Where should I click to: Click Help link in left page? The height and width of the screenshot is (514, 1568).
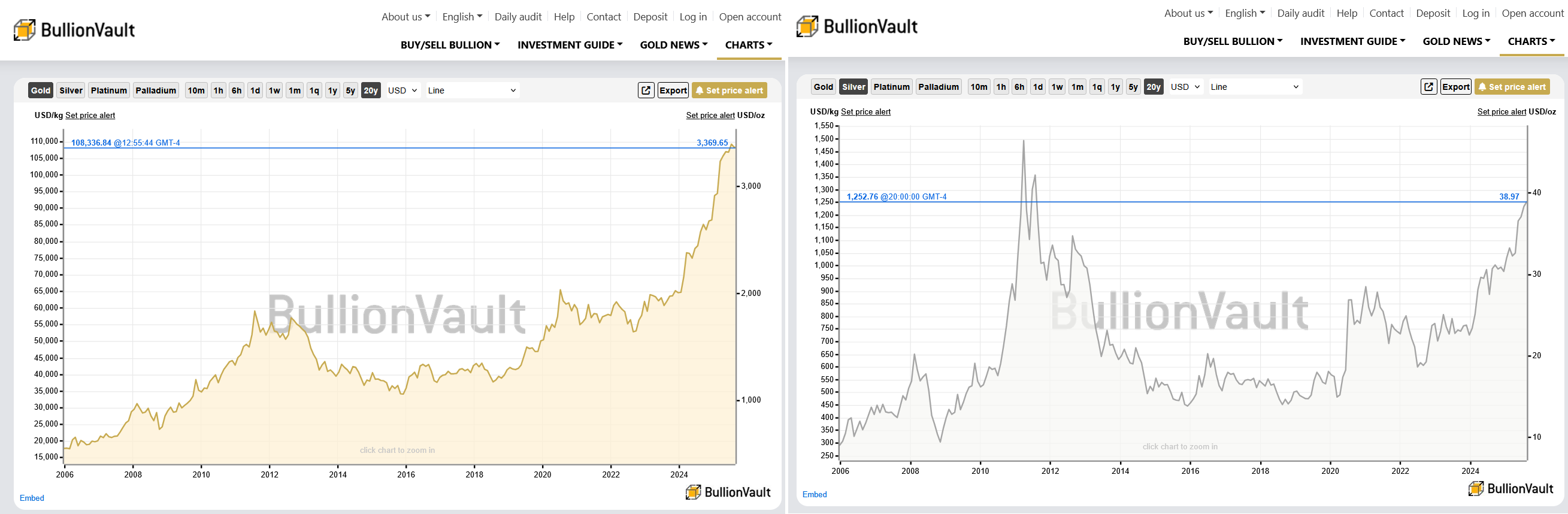pos(564,17)
